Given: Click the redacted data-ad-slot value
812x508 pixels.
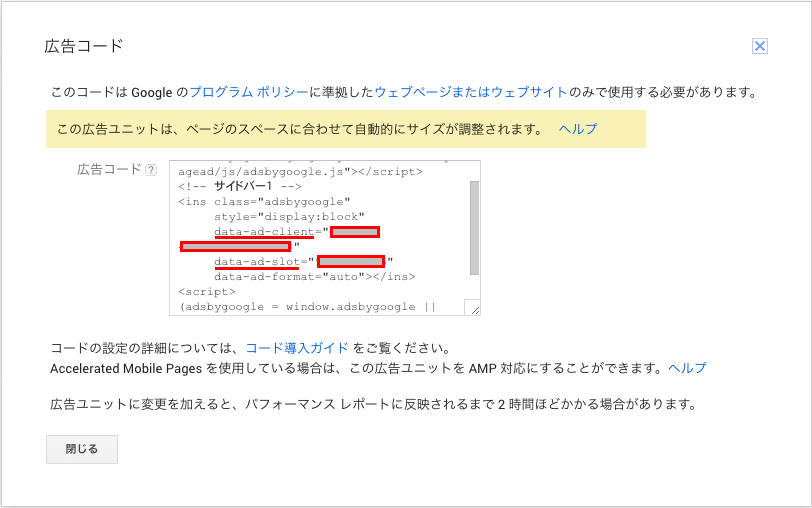Looking at the screenshot, I should tap(351, 262).
